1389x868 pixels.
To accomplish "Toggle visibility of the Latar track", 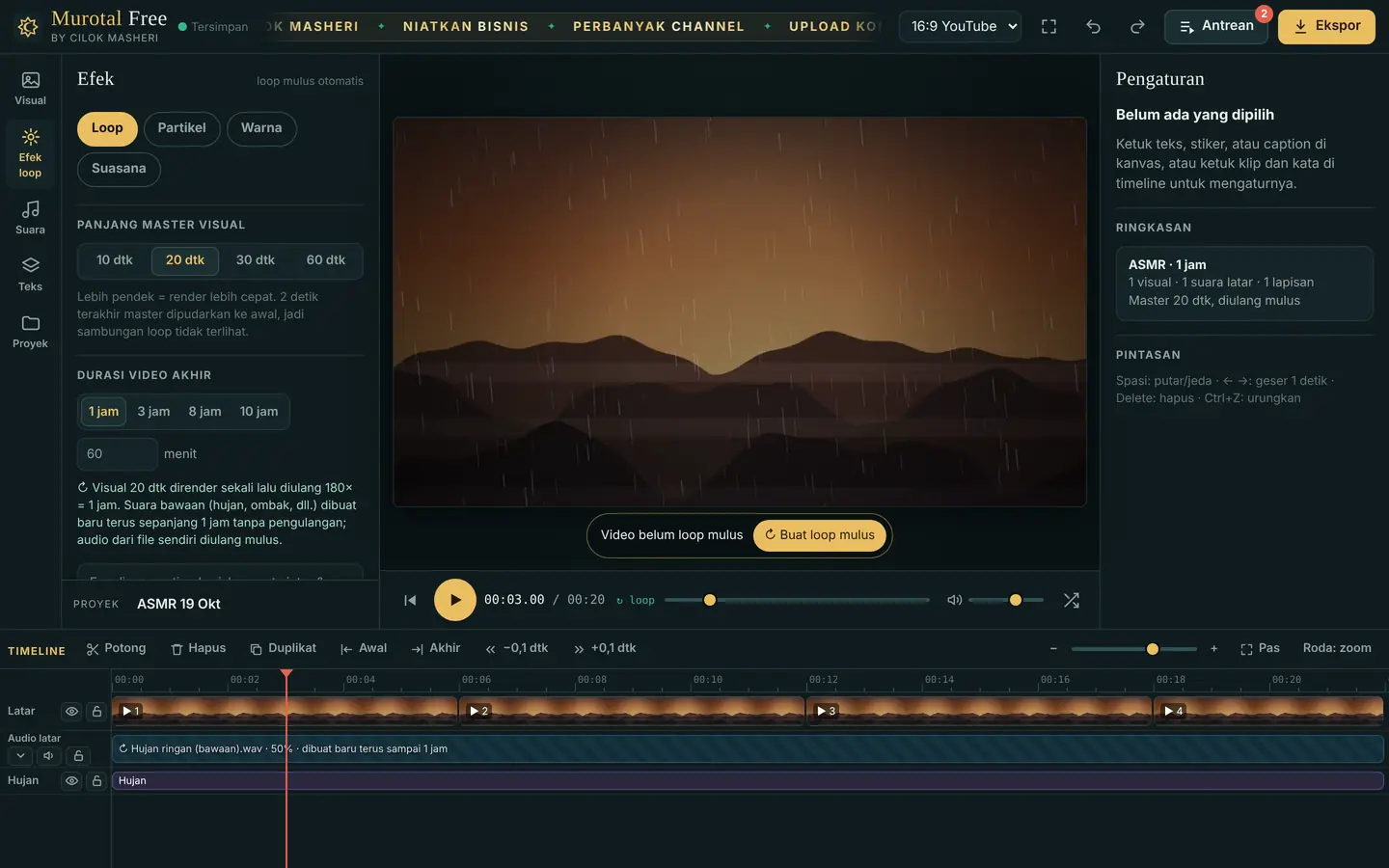I will [x=71, y=712].
